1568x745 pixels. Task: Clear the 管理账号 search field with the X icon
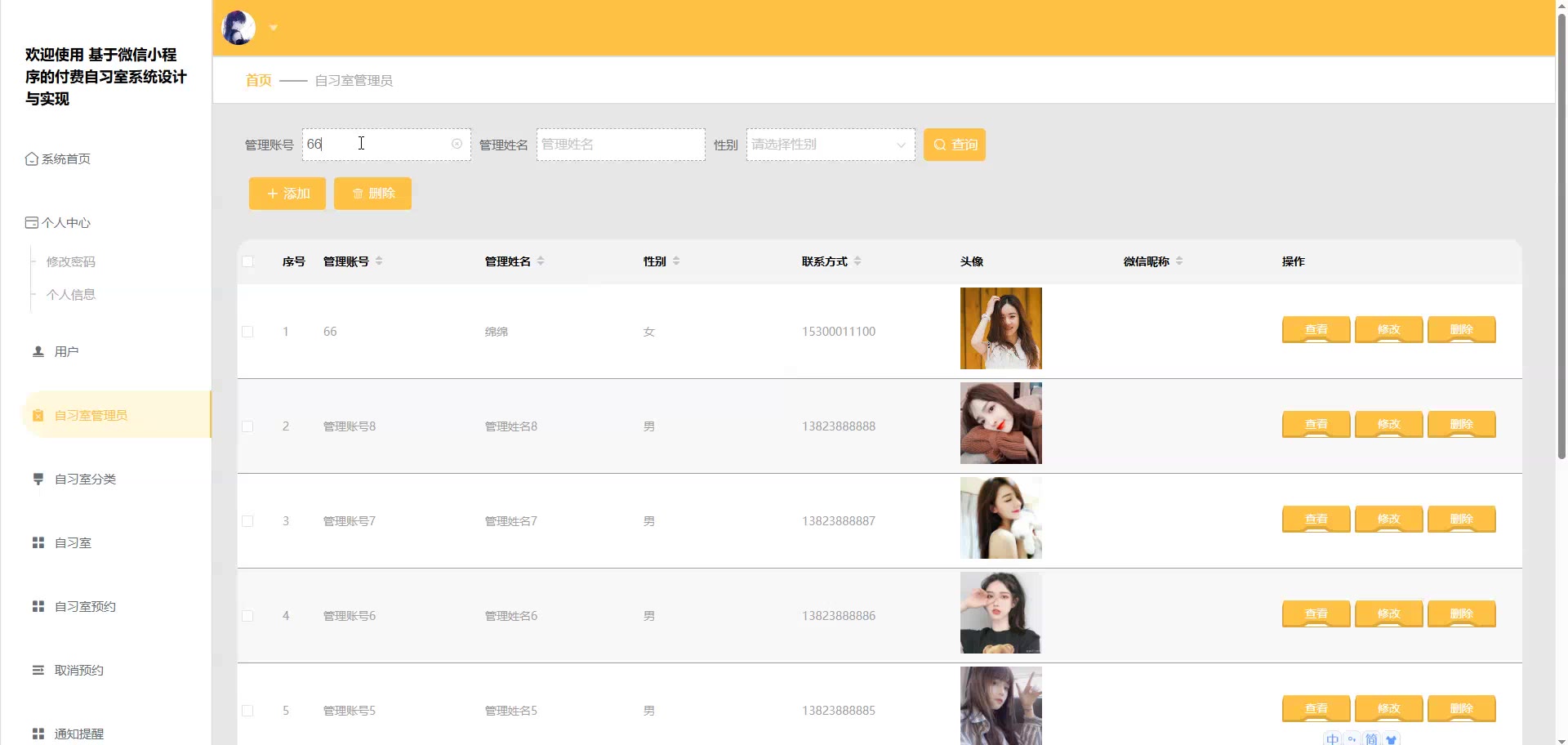pos(457,144)
